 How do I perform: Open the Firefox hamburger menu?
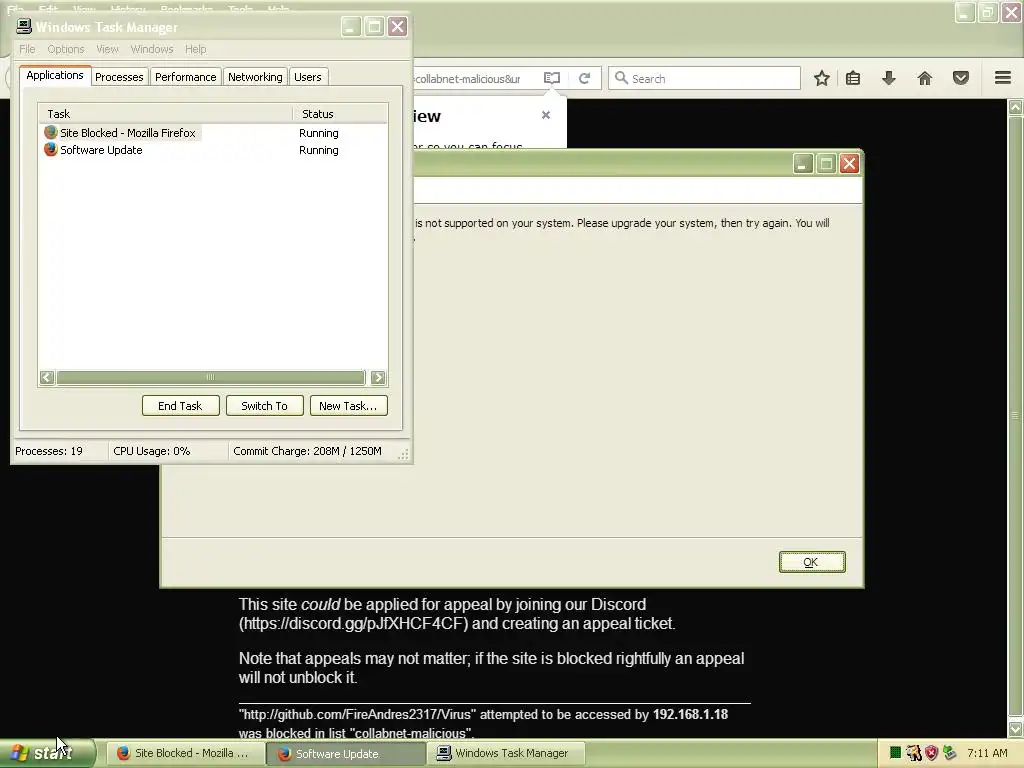pyautogui.click(x=1003, y=78)
